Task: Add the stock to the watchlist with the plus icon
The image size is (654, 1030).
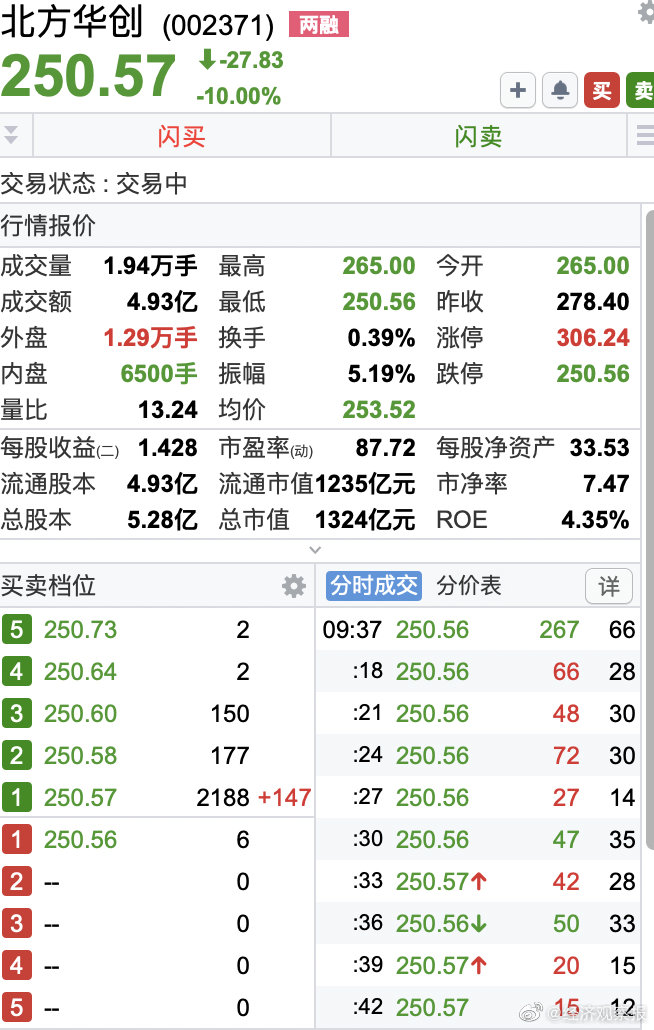Action: click(x=517, y=90)
